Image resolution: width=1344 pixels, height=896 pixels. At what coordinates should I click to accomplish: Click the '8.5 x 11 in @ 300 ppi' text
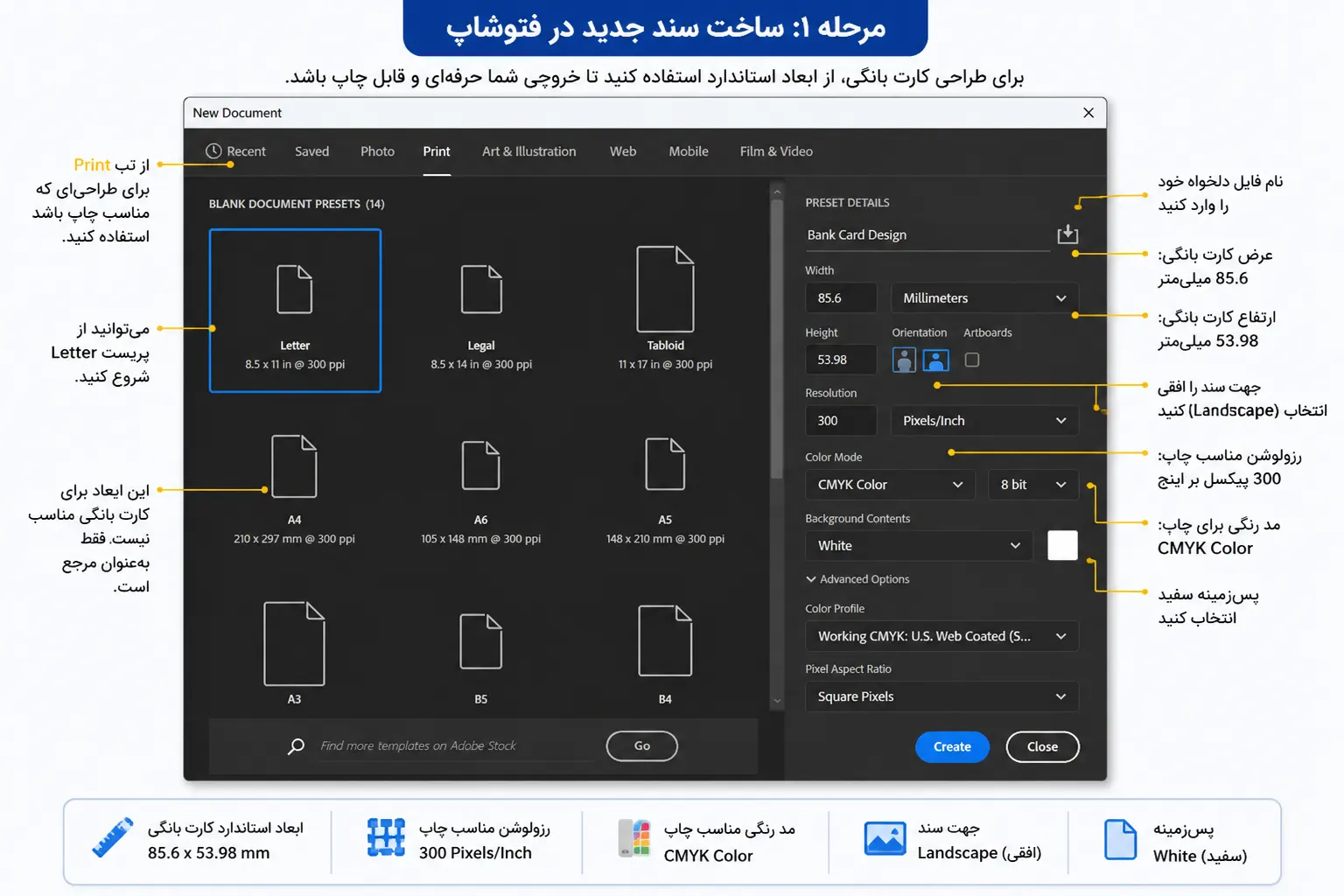pos(295,365)
